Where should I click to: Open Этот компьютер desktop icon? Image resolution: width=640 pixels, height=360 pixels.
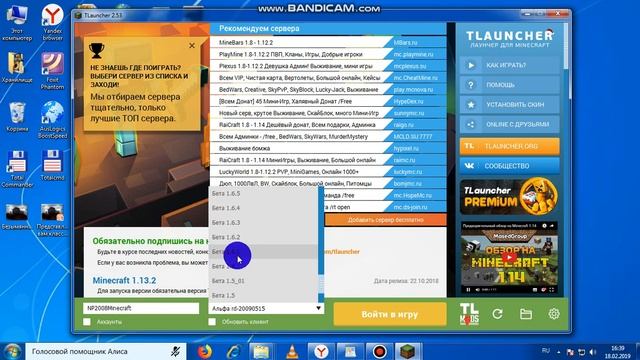17,22
